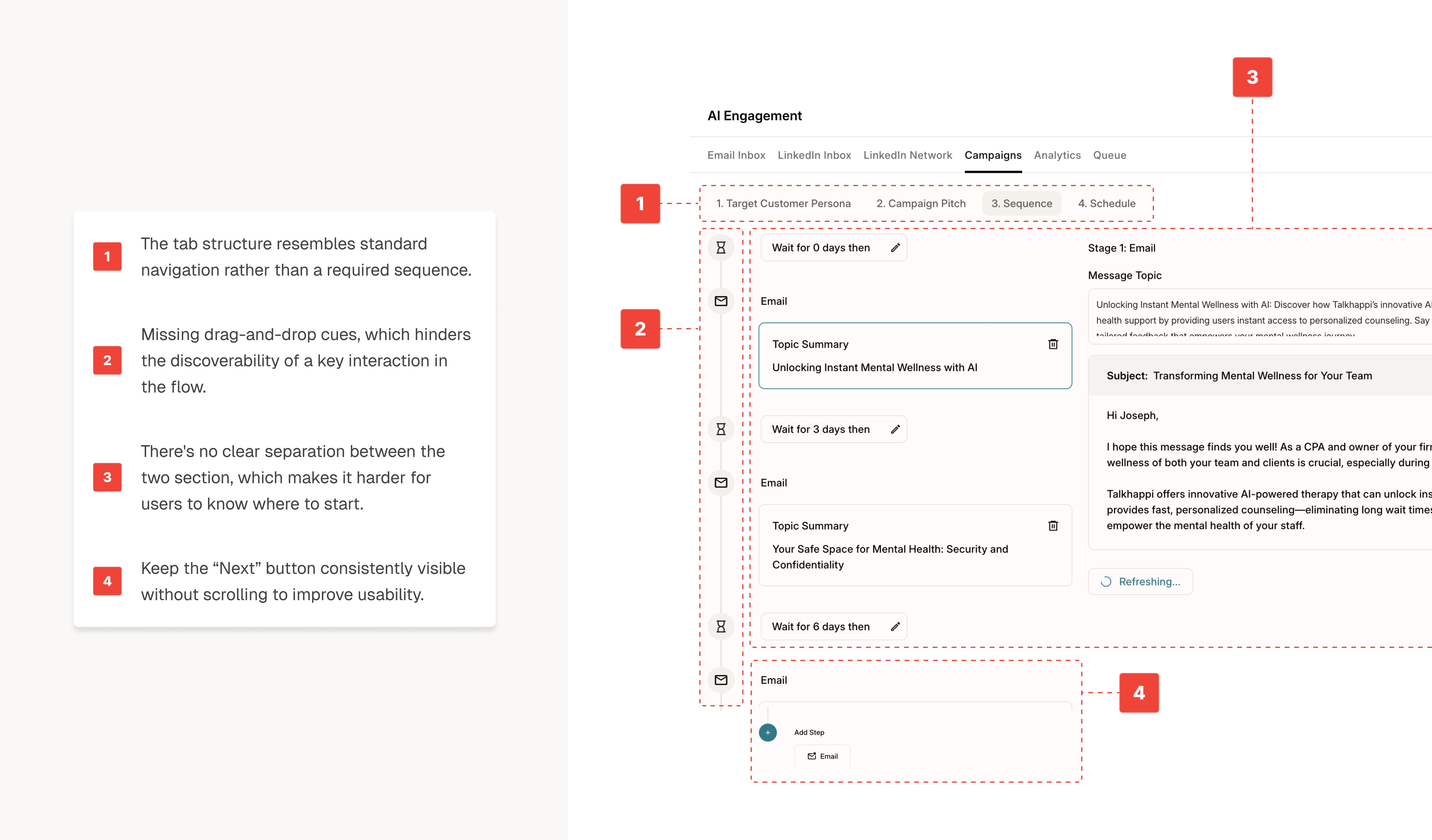Add an Email step via Email button
Viewport: 1432px width, 840px height.
[x=822, y=756]
